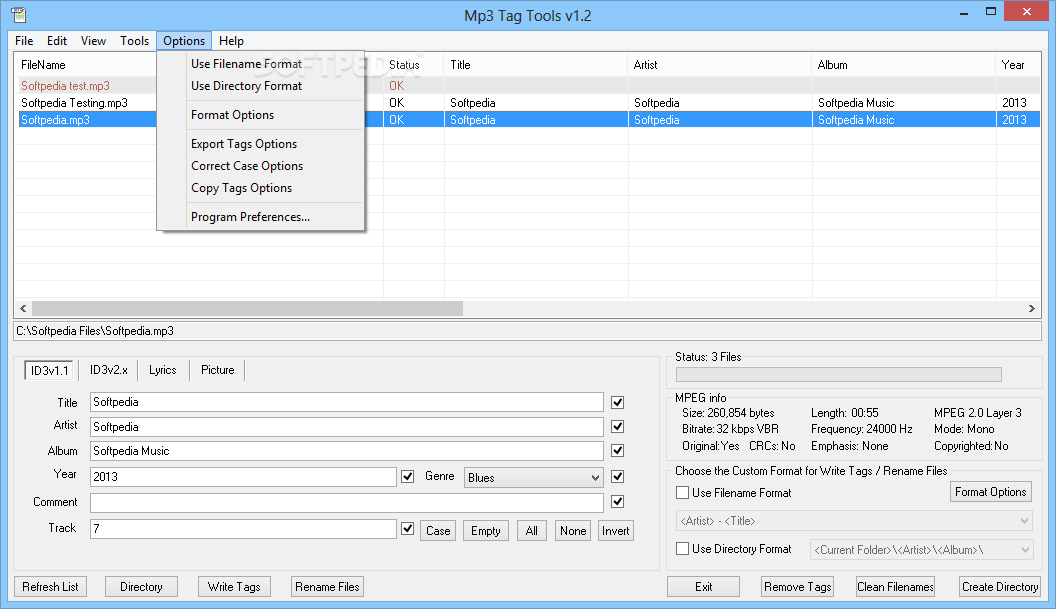Toggle the Genre field checkbox

(x=618, y=477)
